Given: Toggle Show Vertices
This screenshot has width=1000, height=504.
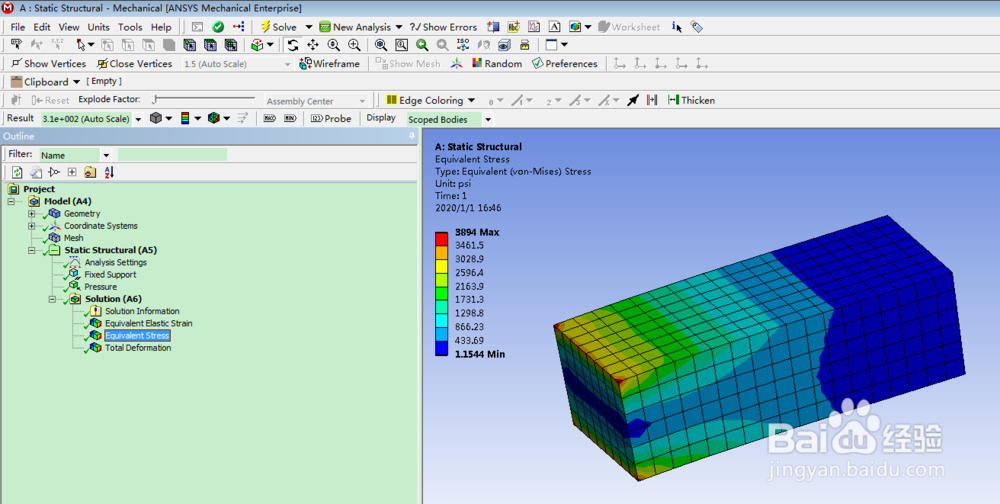Looking at the screenshot, I should point(49,64).
